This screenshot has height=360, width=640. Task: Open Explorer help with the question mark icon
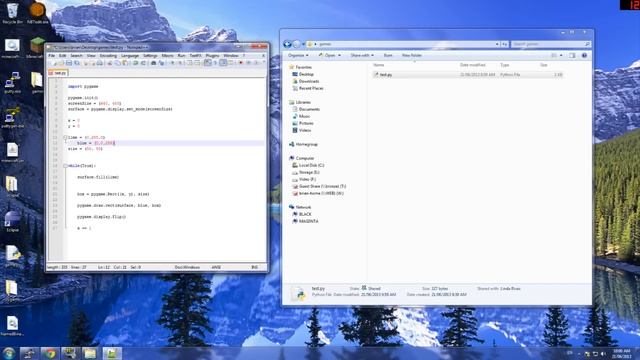(x=584, y=55)
